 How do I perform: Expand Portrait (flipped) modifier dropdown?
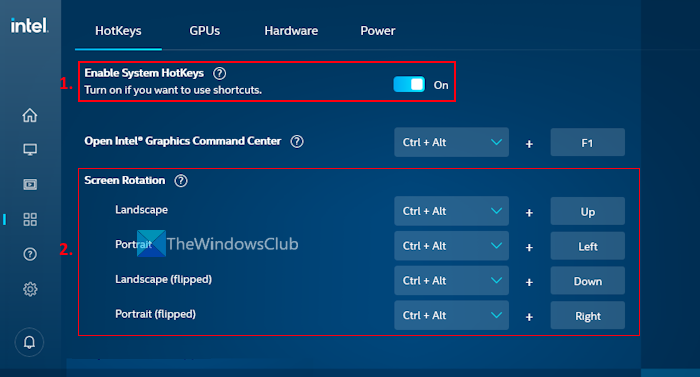coord(451,315)
